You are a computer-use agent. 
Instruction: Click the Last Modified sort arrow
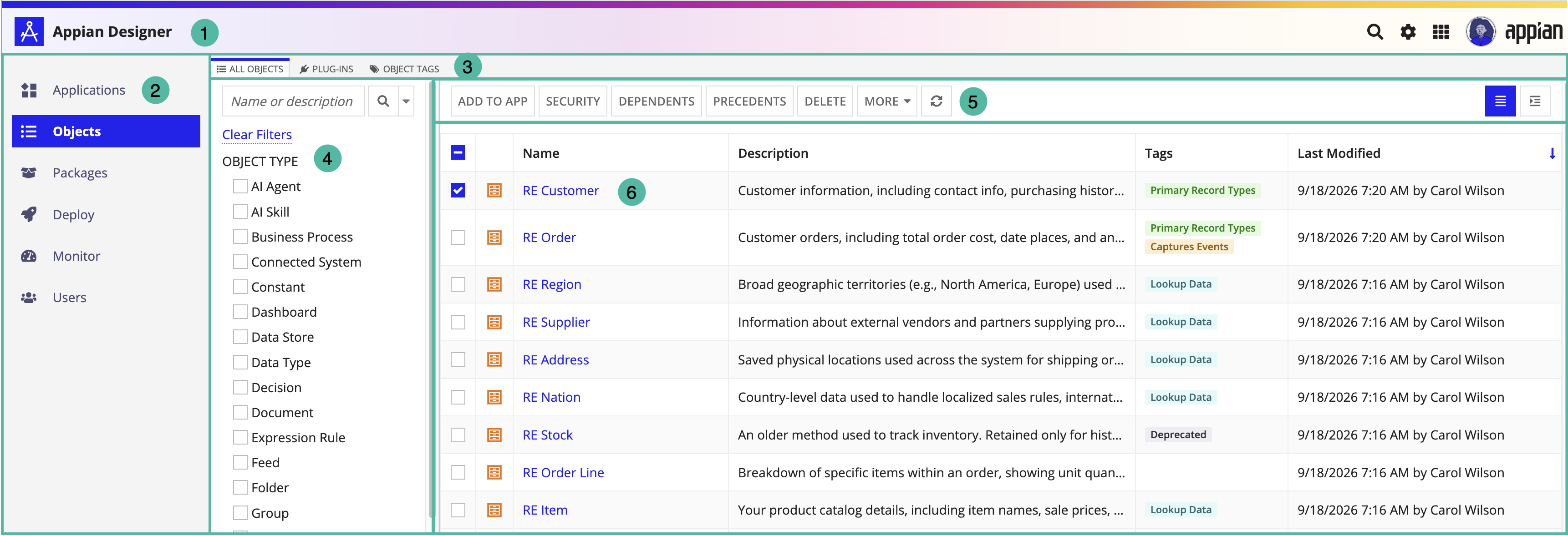click(1552, 153)
